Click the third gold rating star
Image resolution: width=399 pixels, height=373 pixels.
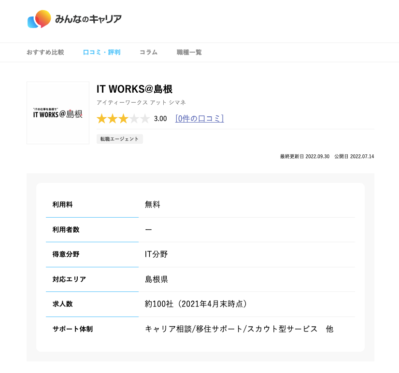pyautogui.click(x=123, y=119)
